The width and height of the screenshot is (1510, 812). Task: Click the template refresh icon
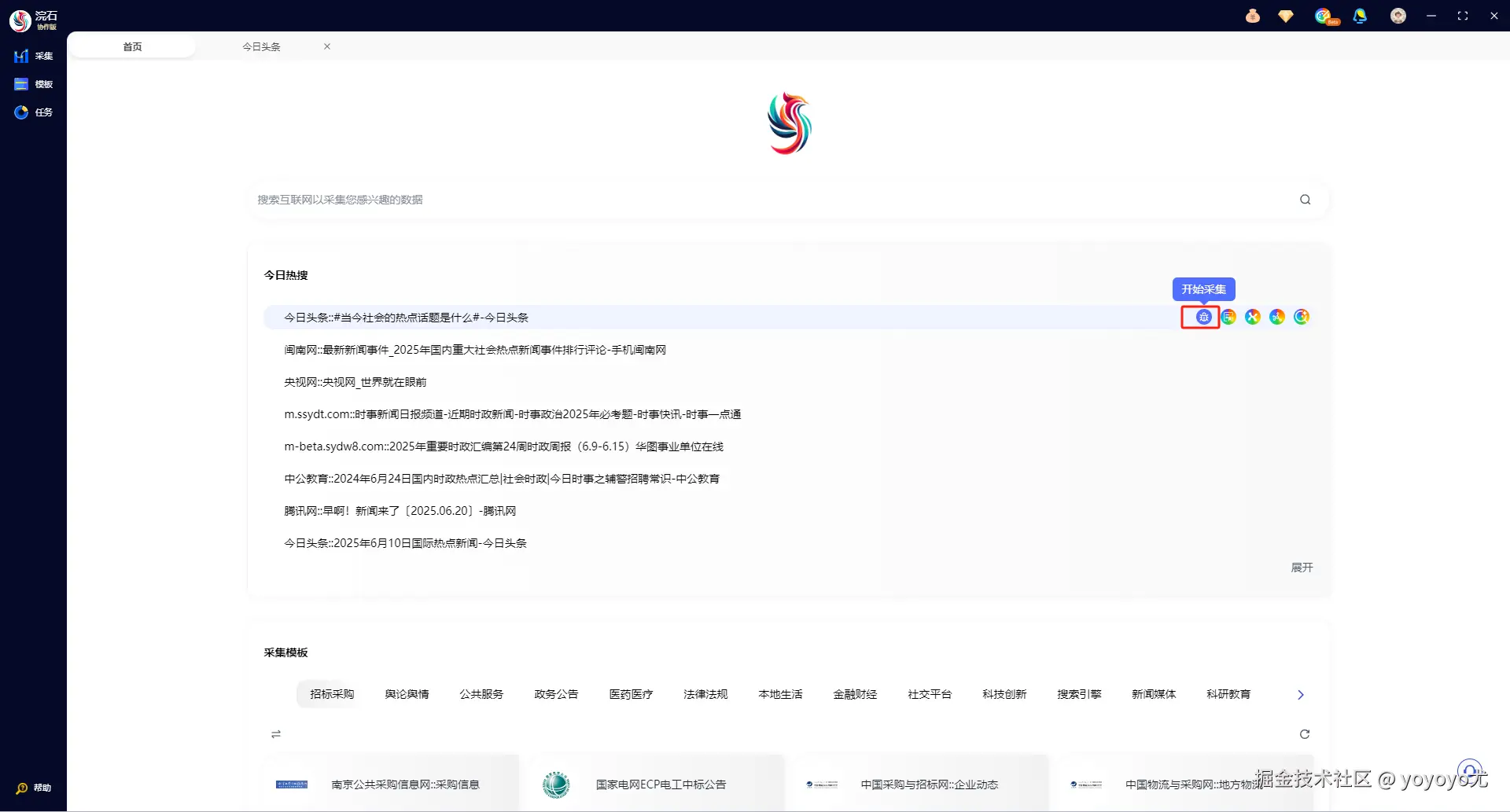point(1305,734)
